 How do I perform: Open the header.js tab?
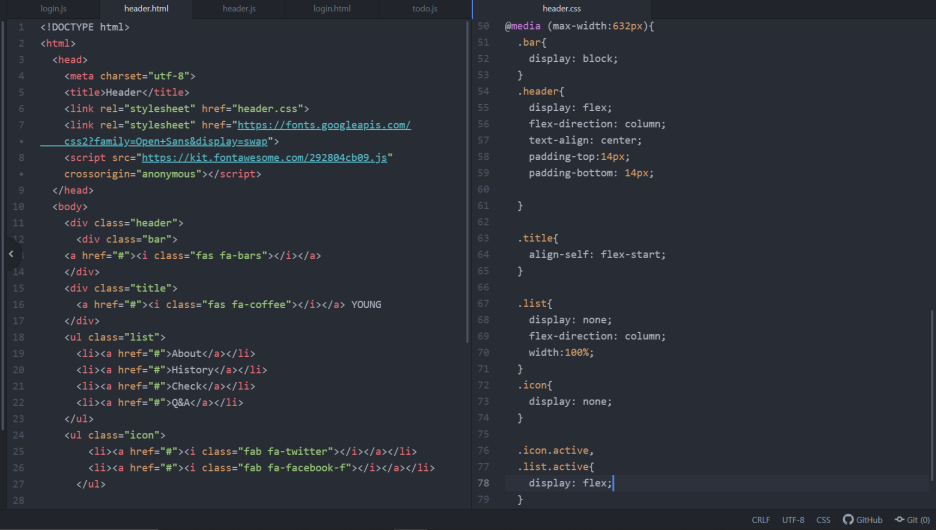point(239,9)
